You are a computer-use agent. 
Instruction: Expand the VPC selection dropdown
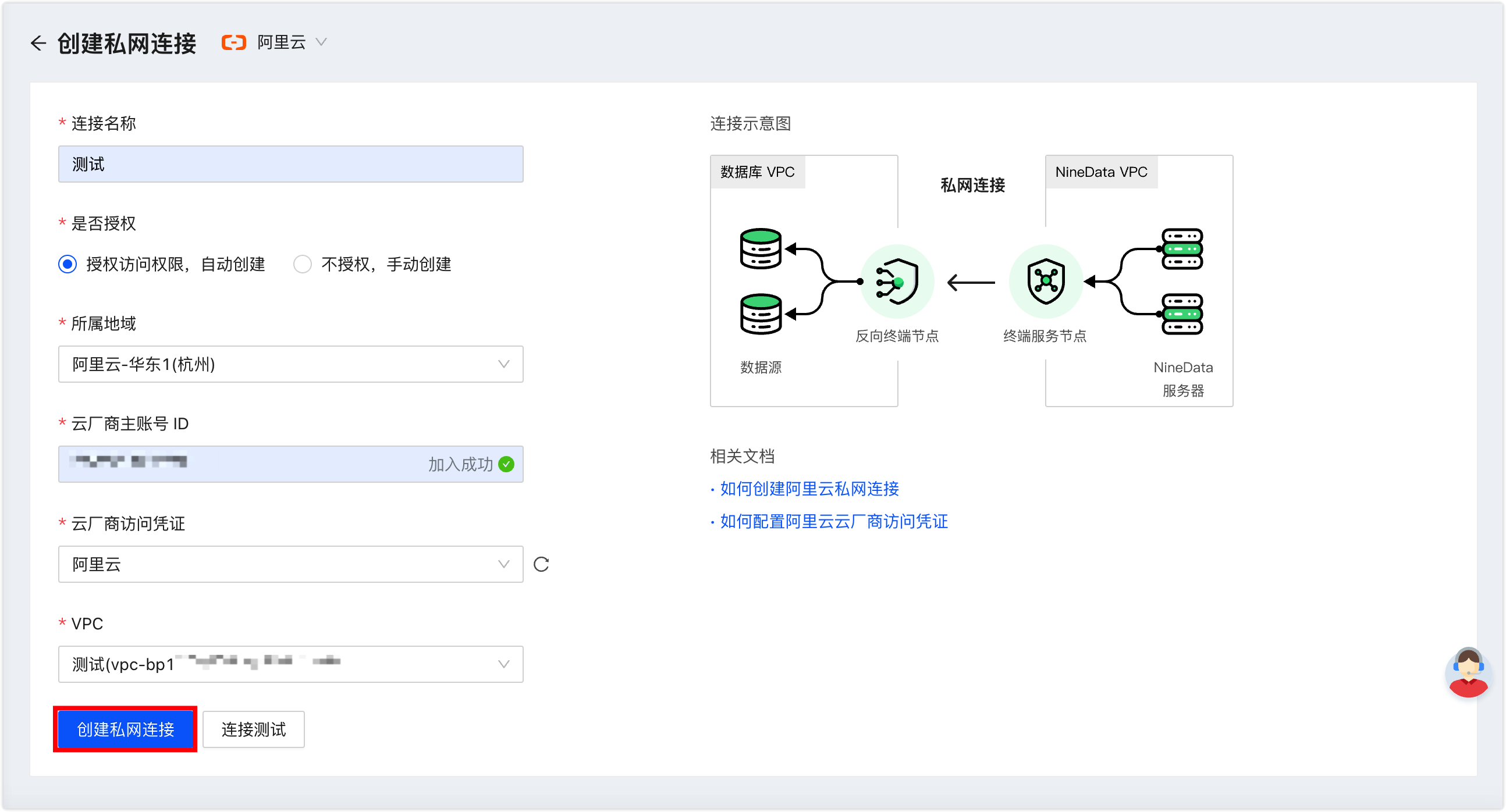(290, 664)
